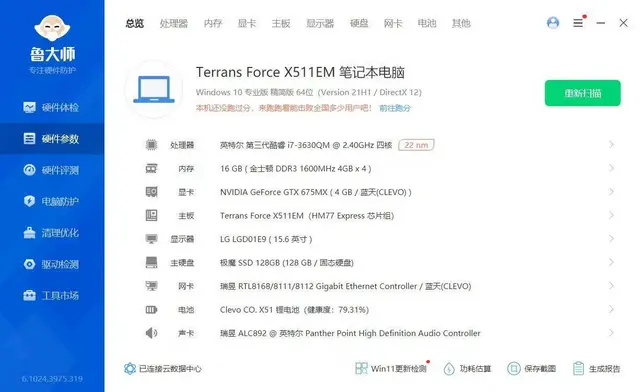Click 保存截图
This screenshot has width=640, height=392.
pyautogui.click(x=531, y=369)
